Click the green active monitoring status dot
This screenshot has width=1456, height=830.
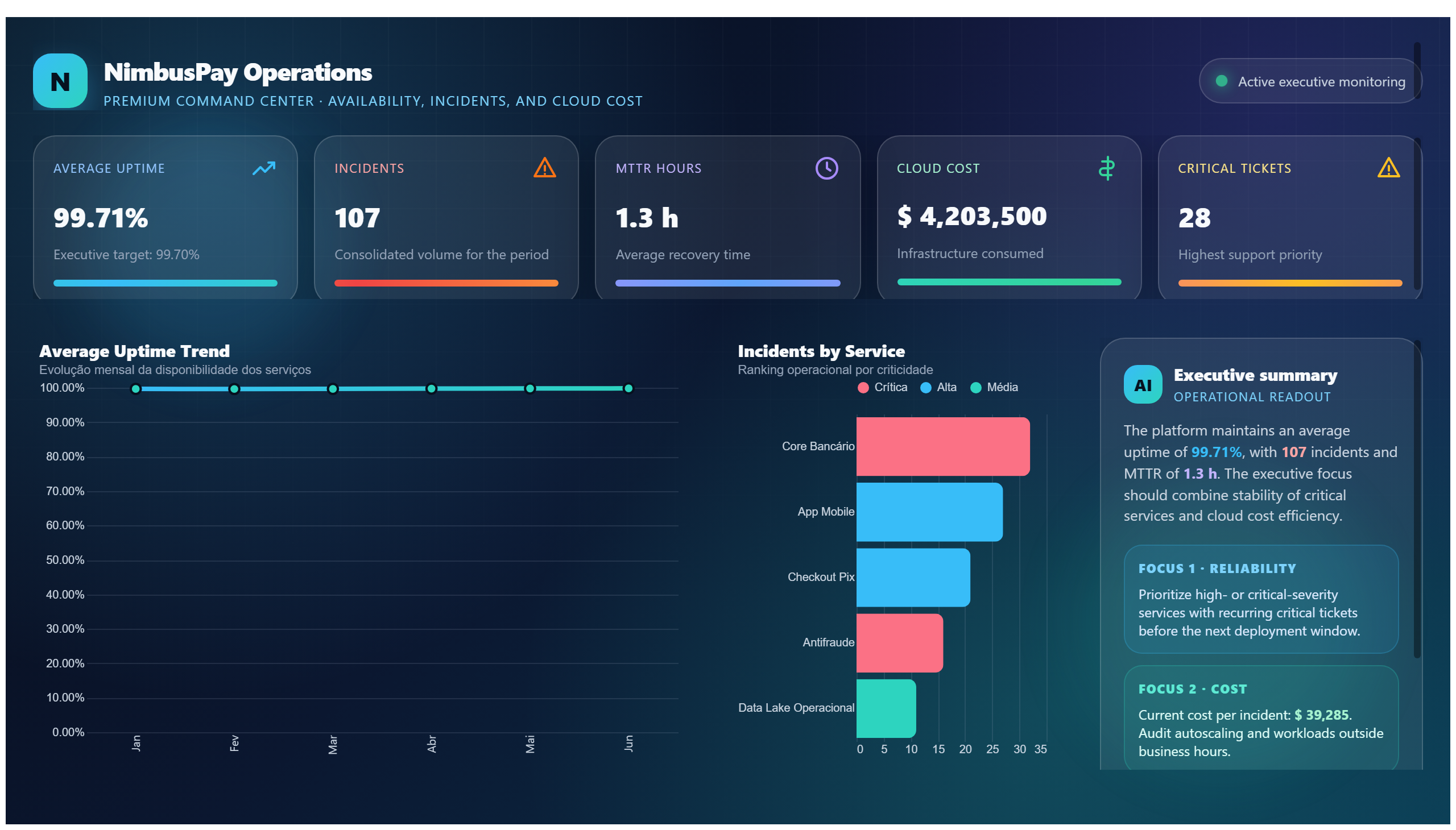1222,81
